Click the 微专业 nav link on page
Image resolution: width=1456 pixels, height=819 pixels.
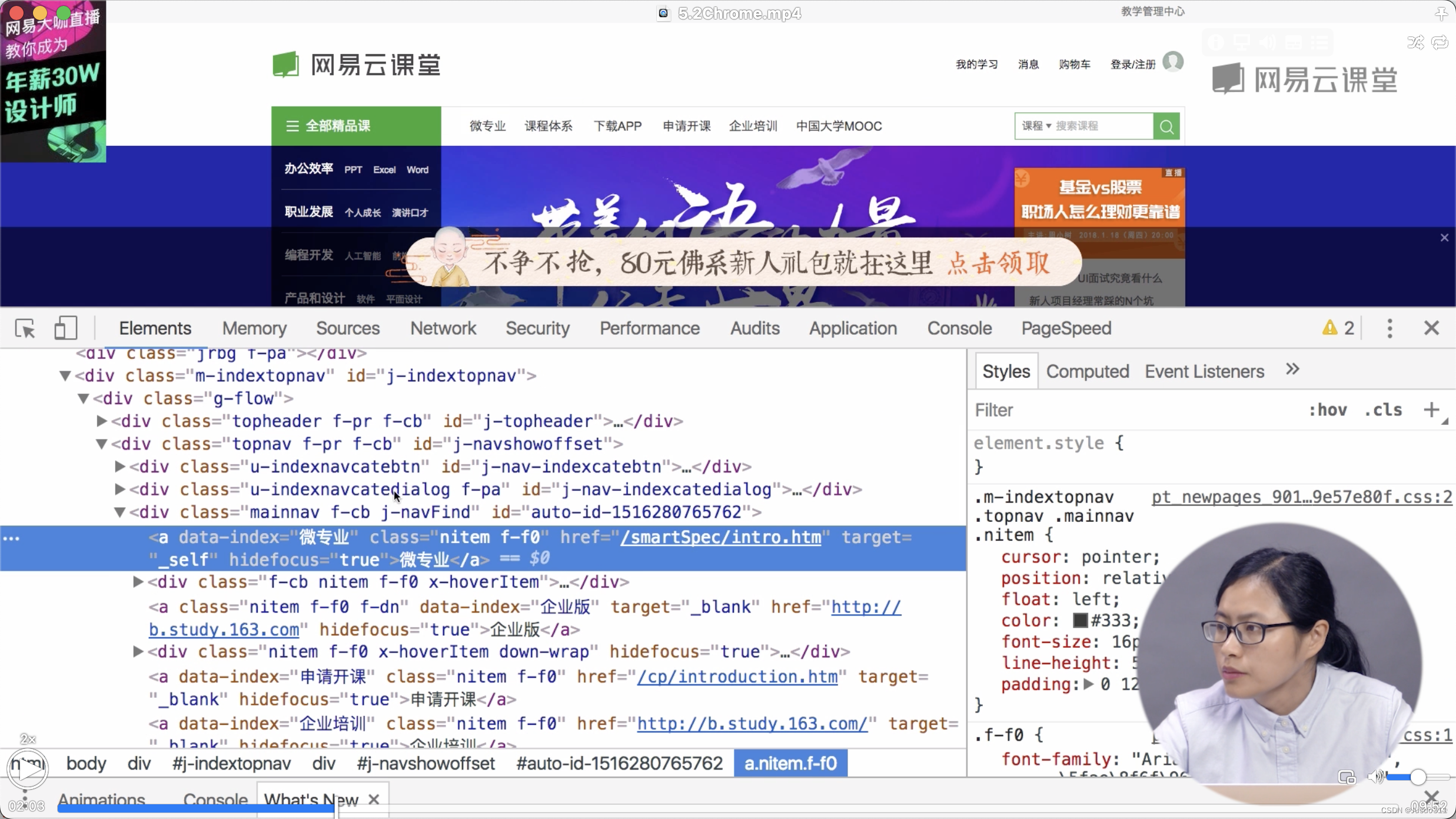point(487,126)
